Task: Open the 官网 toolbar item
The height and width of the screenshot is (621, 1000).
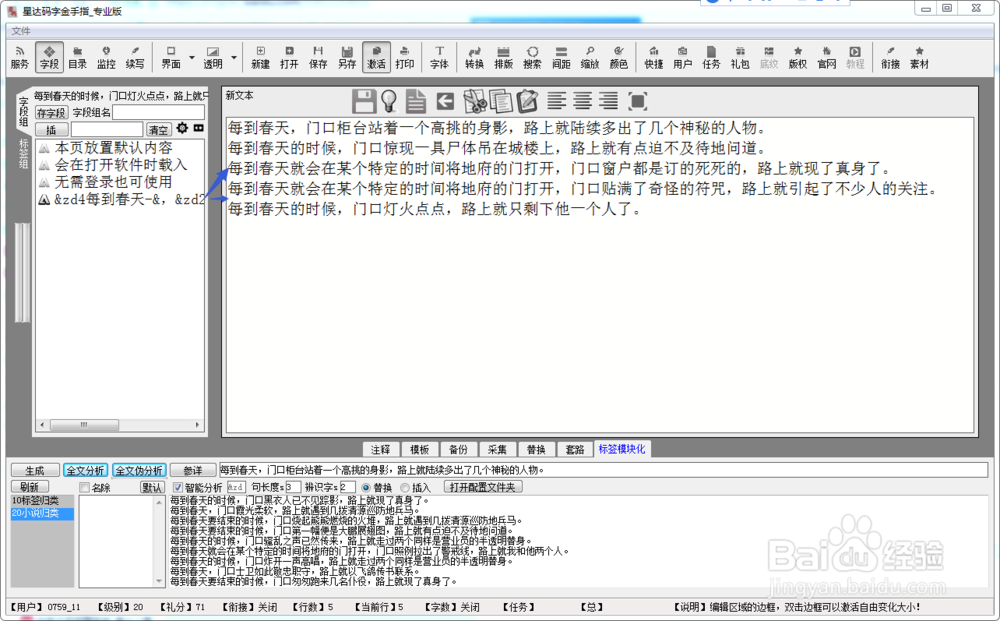Action: tap(827, 57)
